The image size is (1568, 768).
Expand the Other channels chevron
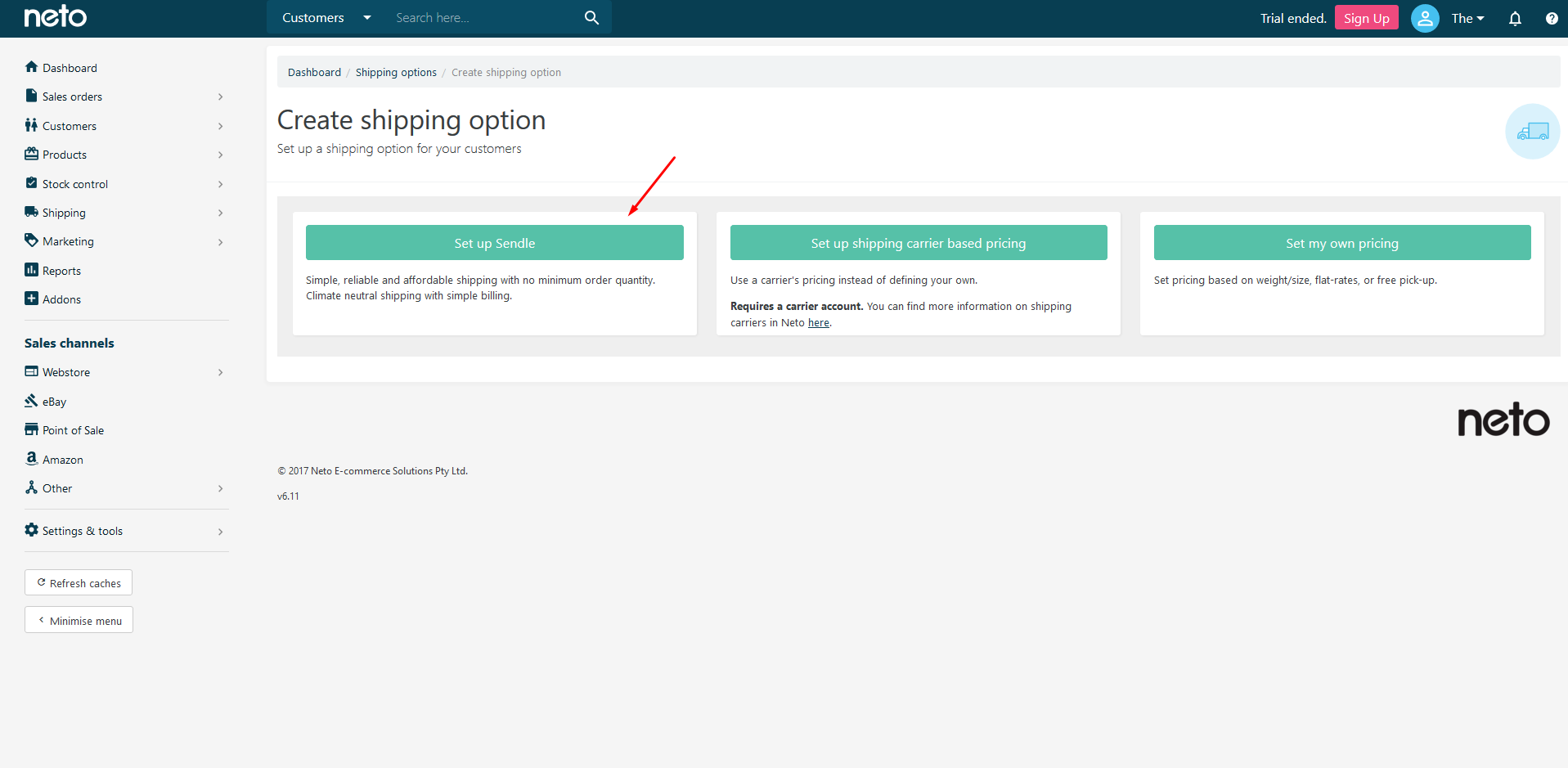click(220, 488)
